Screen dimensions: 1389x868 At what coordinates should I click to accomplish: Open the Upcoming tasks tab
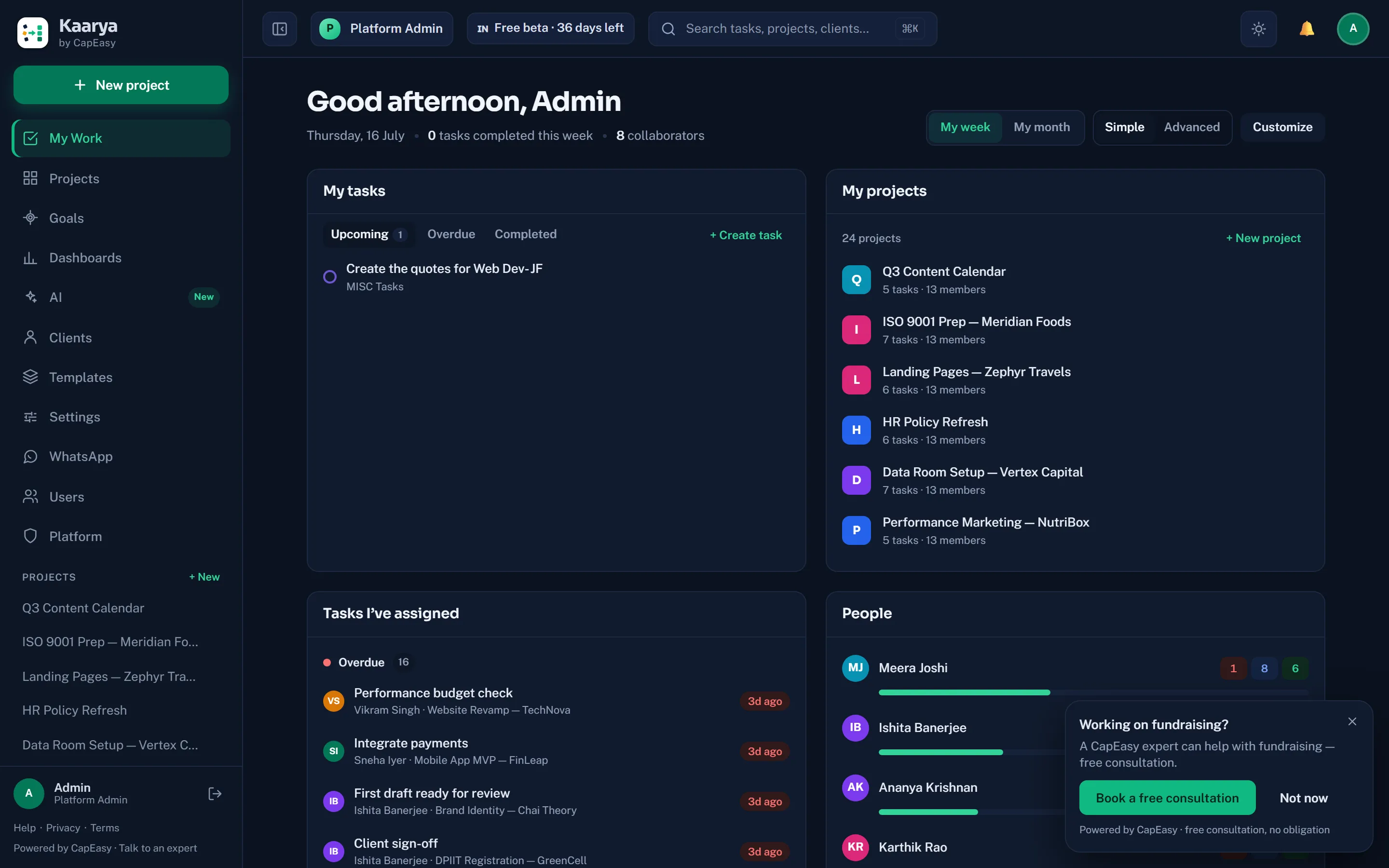click(x=368, y=234)
